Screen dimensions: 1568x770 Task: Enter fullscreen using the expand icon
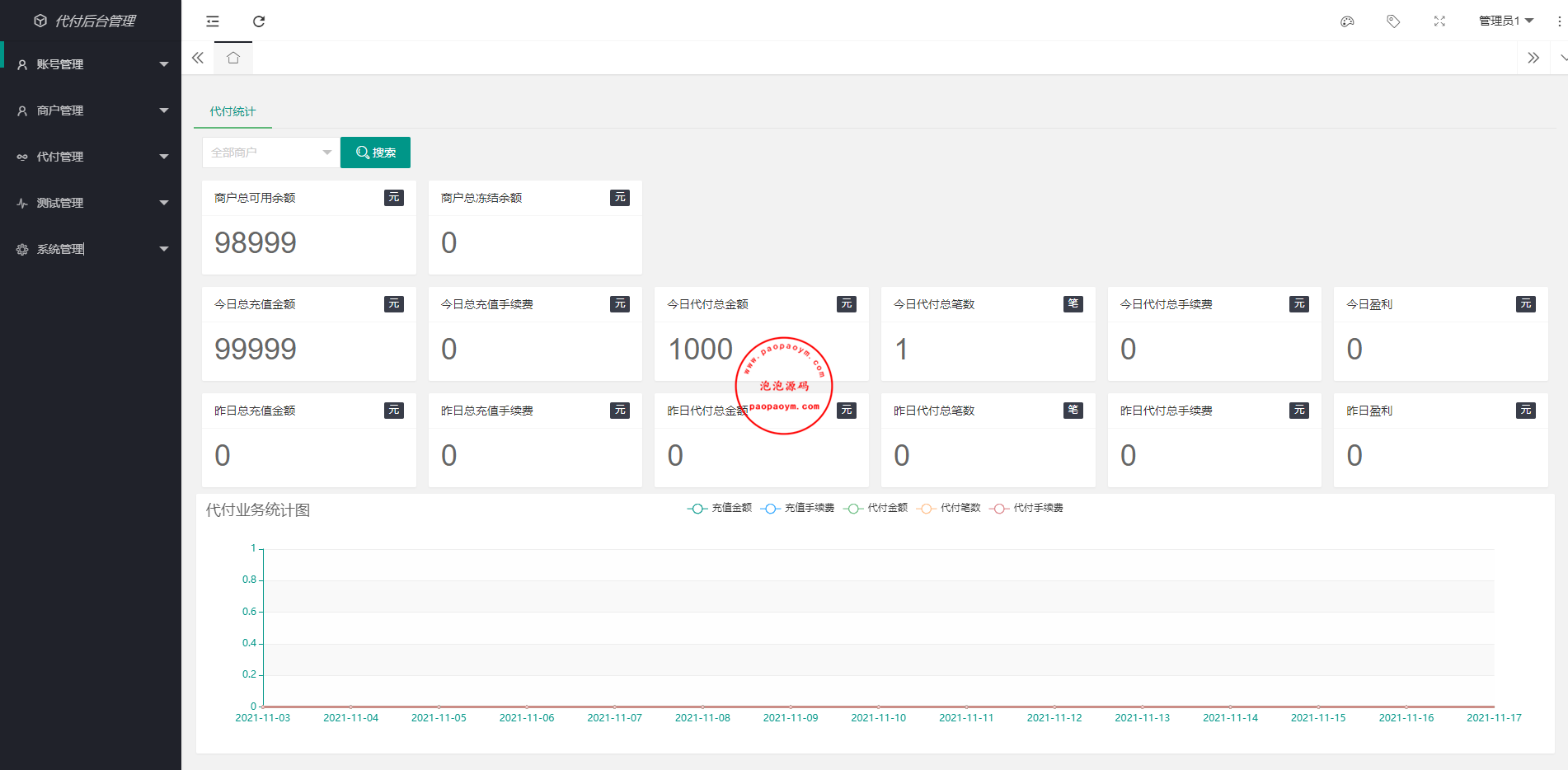click(x=1439, y=21)
